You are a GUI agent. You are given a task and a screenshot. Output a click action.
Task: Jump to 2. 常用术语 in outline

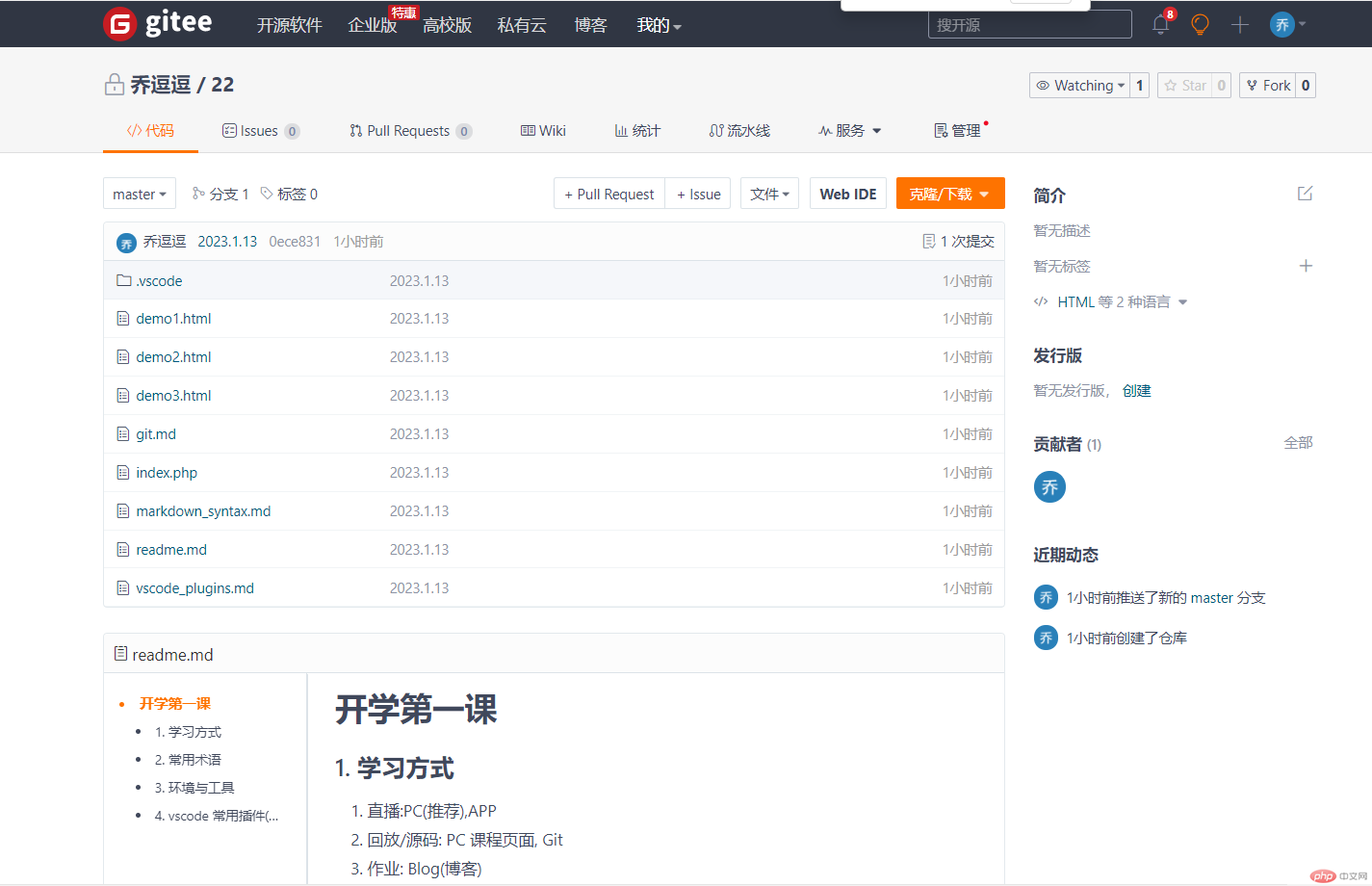click(188, 760)
